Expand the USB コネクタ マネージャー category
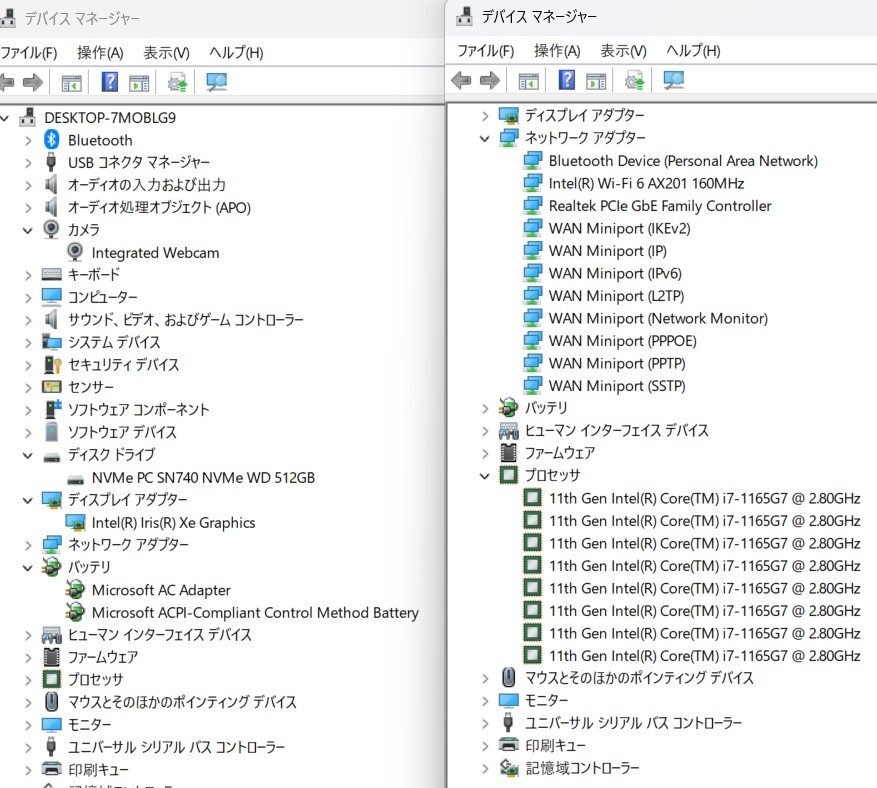877x788 pixels. point(28,162)
